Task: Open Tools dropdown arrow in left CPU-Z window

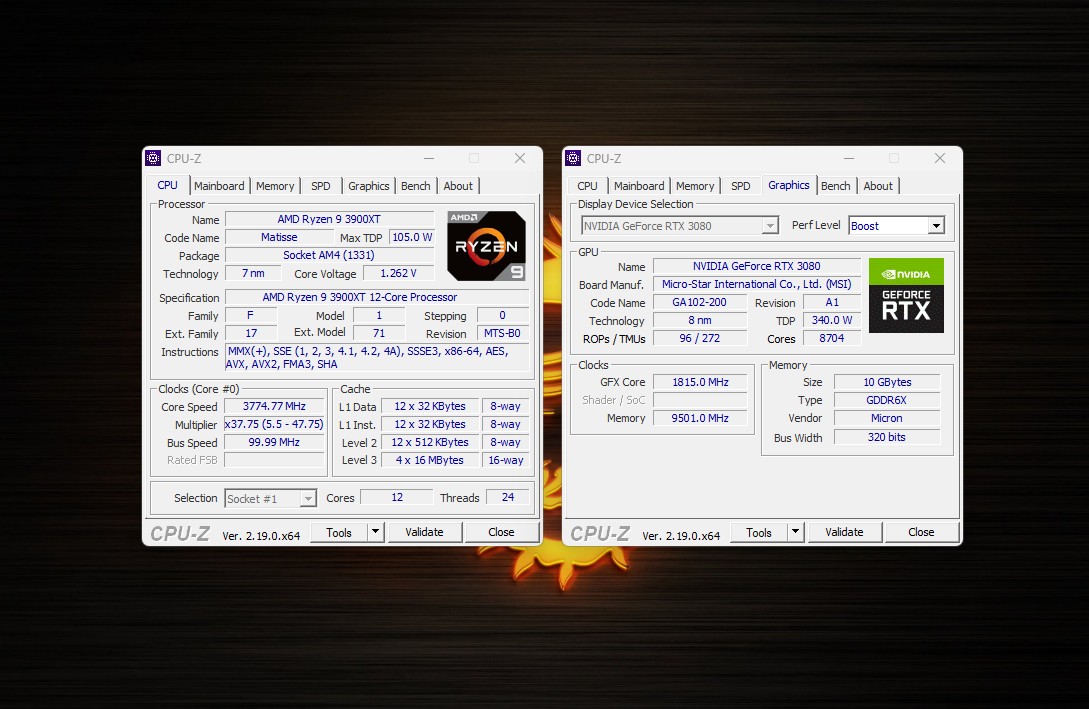Action: point(375,532)
